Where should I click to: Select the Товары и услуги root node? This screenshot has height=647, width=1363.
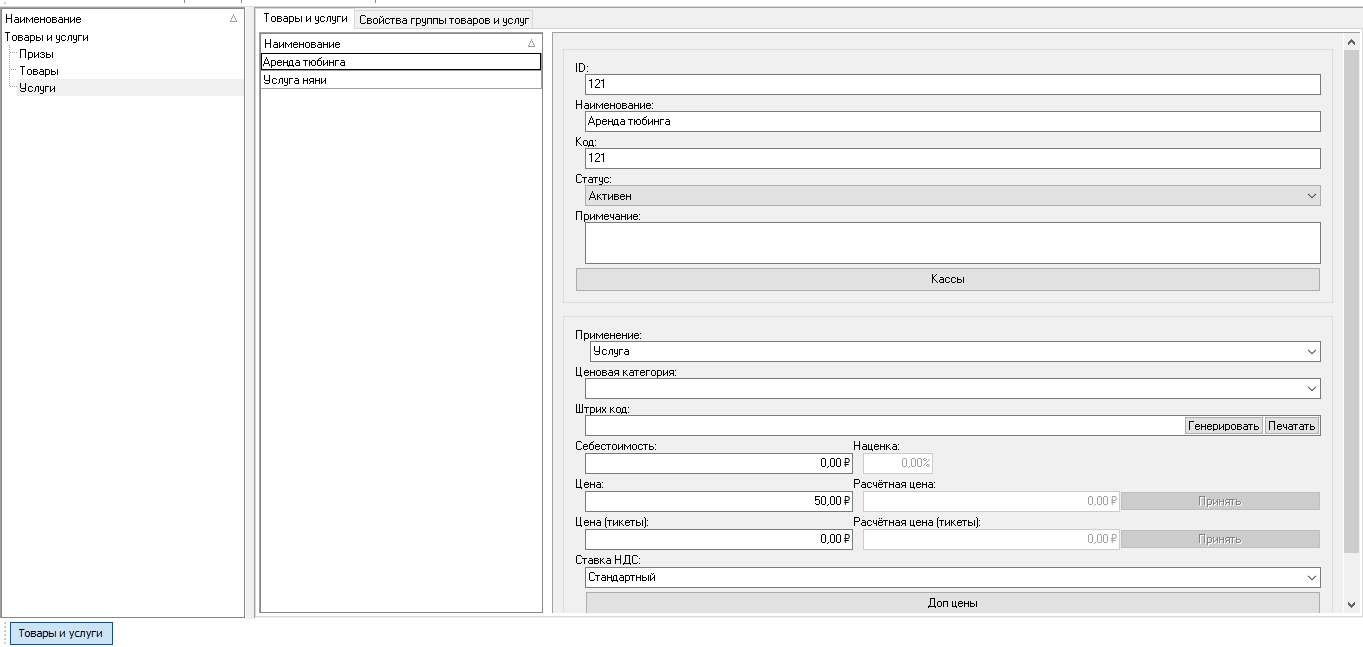[47, 37]
